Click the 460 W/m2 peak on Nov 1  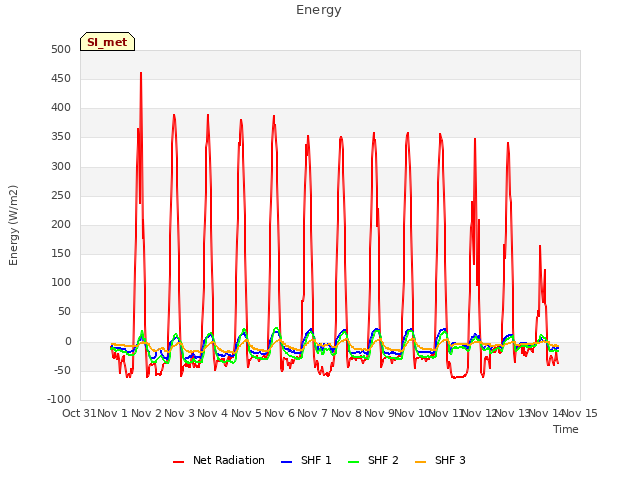(x=141, y=73)
